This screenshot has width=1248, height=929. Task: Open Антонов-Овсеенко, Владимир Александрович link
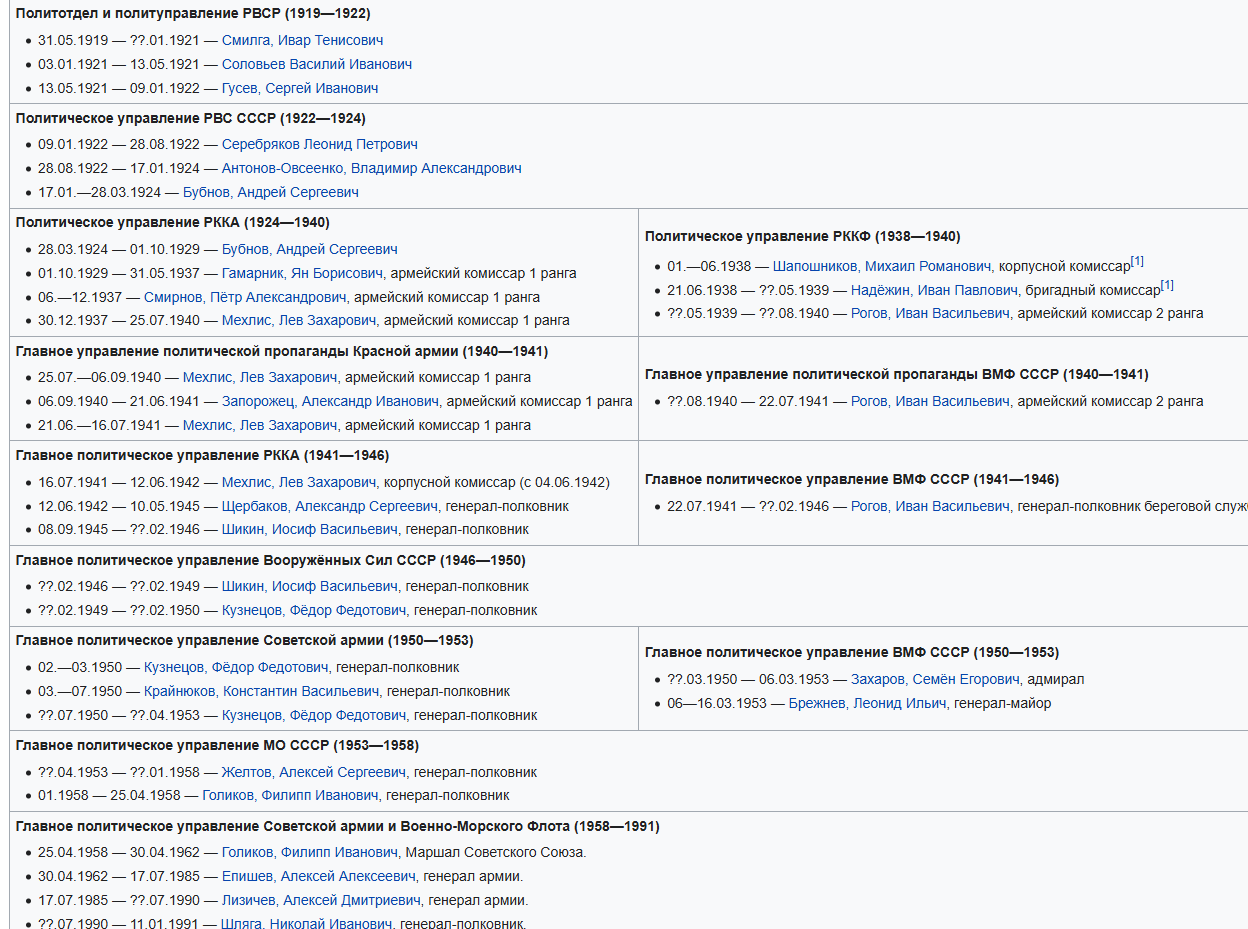[371, 168]
